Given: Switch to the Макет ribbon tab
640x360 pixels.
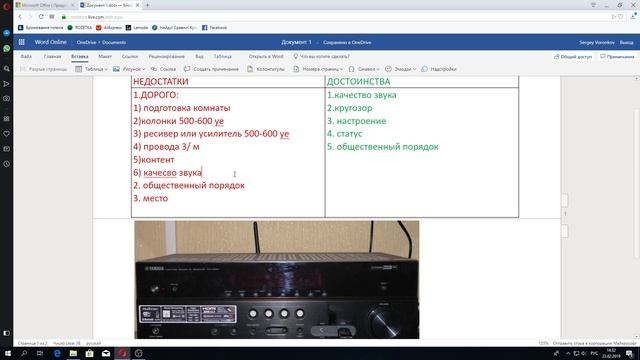Looking at the screenshot, I should point(105,56).
